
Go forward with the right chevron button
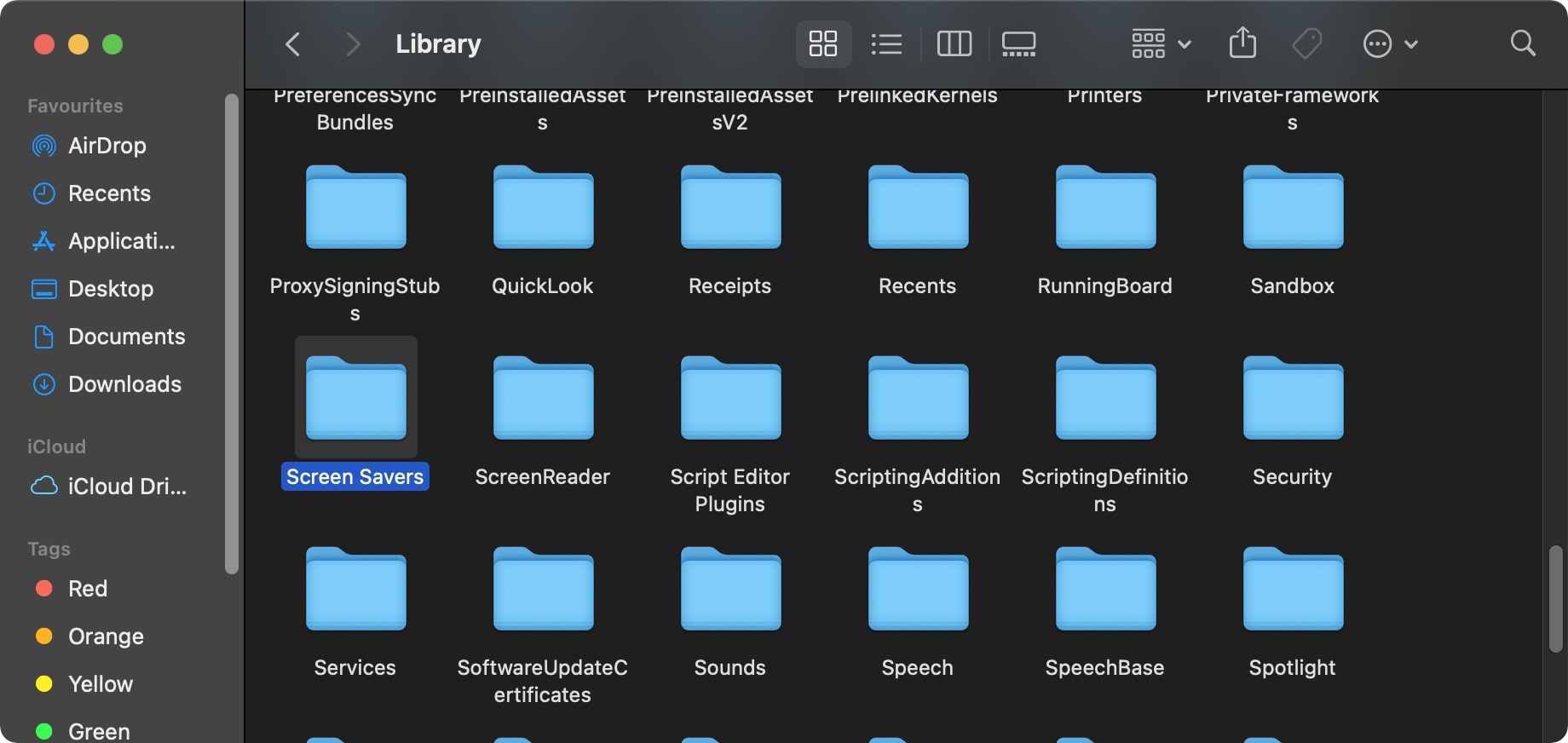pos(352,43)
